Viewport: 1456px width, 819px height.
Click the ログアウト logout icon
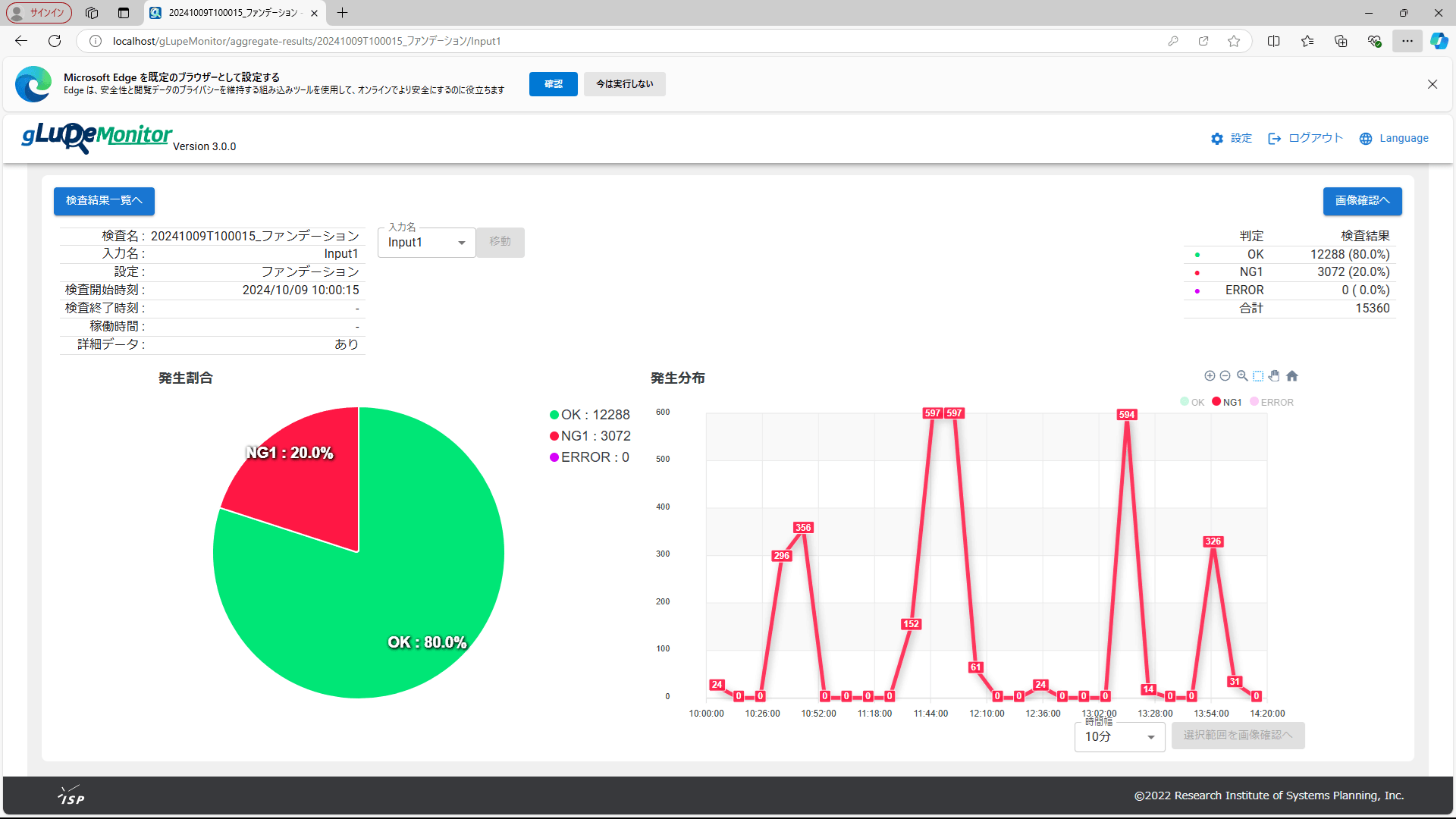click(1275, 139)
